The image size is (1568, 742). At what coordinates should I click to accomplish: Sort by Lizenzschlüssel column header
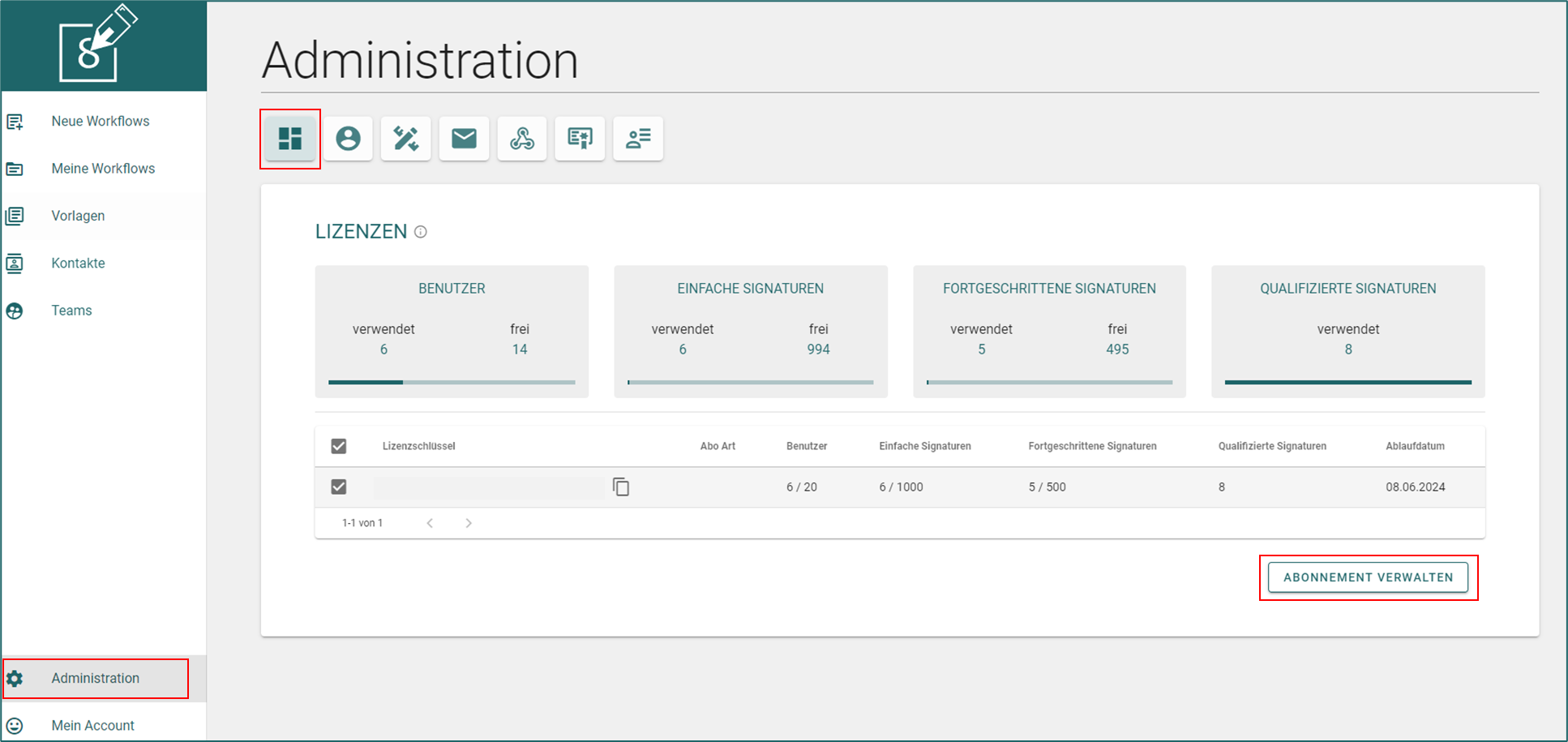[418, 446]
